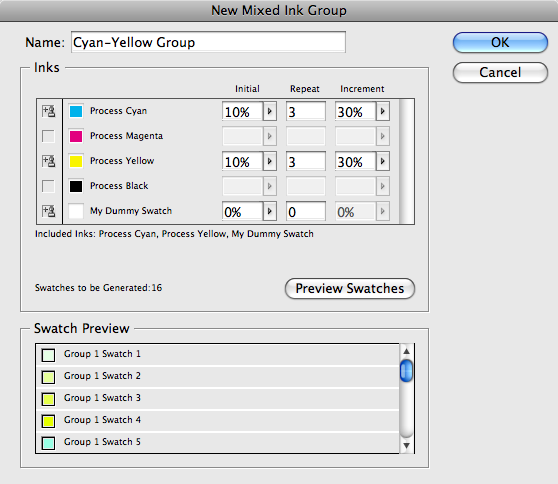Click the Preview Swatches button
Screen dimensions: 558x484
(x=350, y=288)
